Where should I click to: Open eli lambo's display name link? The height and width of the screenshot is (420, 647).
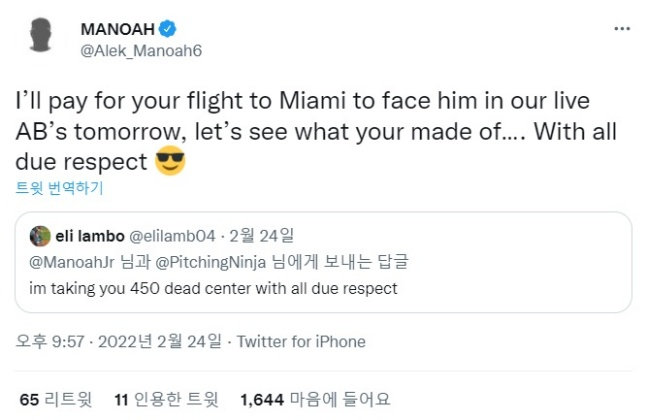90,236
